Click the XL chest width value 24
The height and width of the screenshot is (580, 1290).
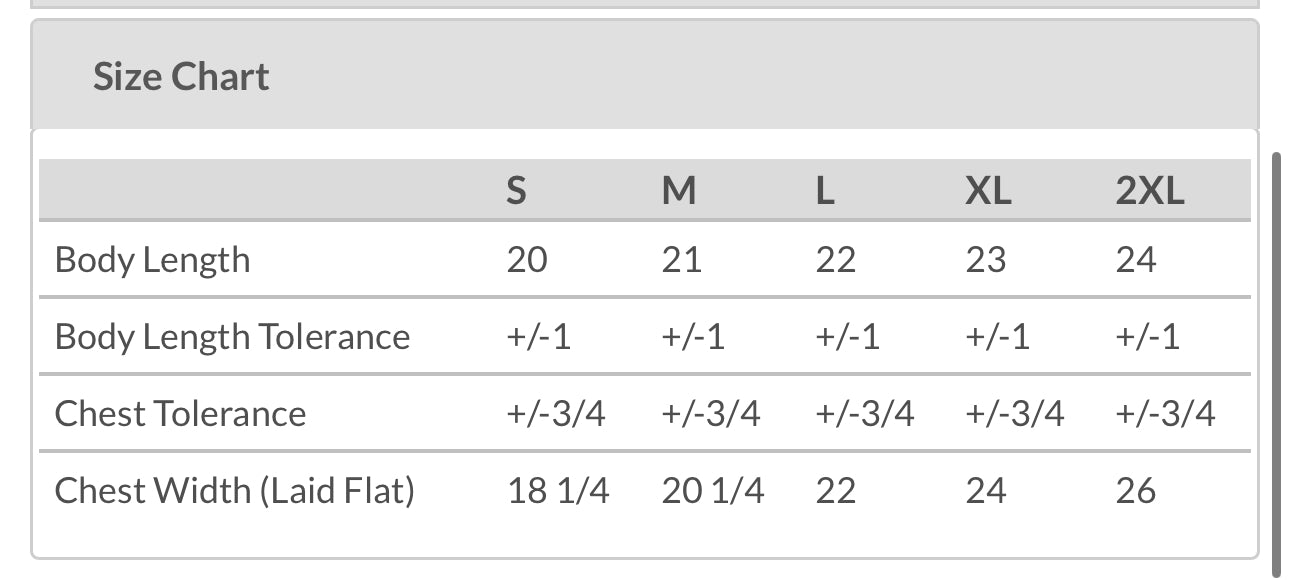985,491
